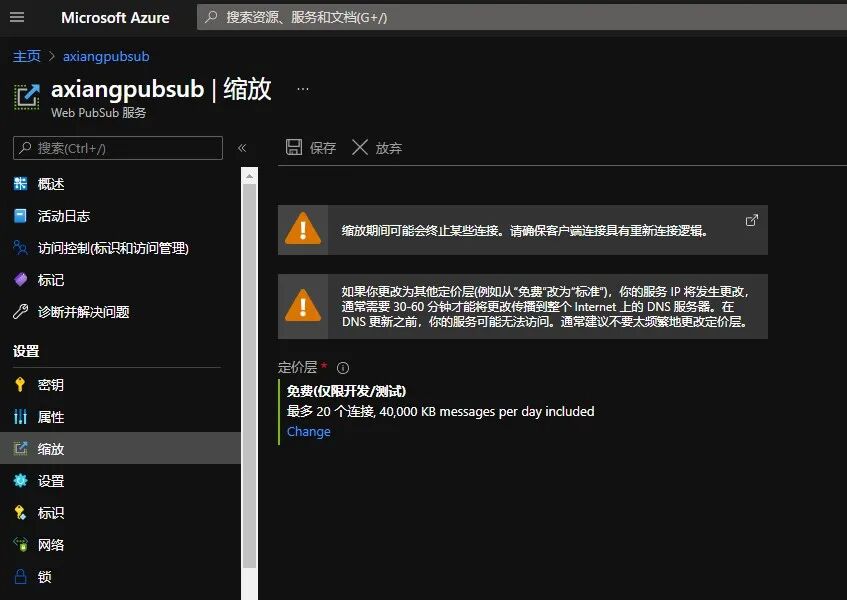
Task: Open the Azure portal hamburger menu
Action: pos(17,16)
